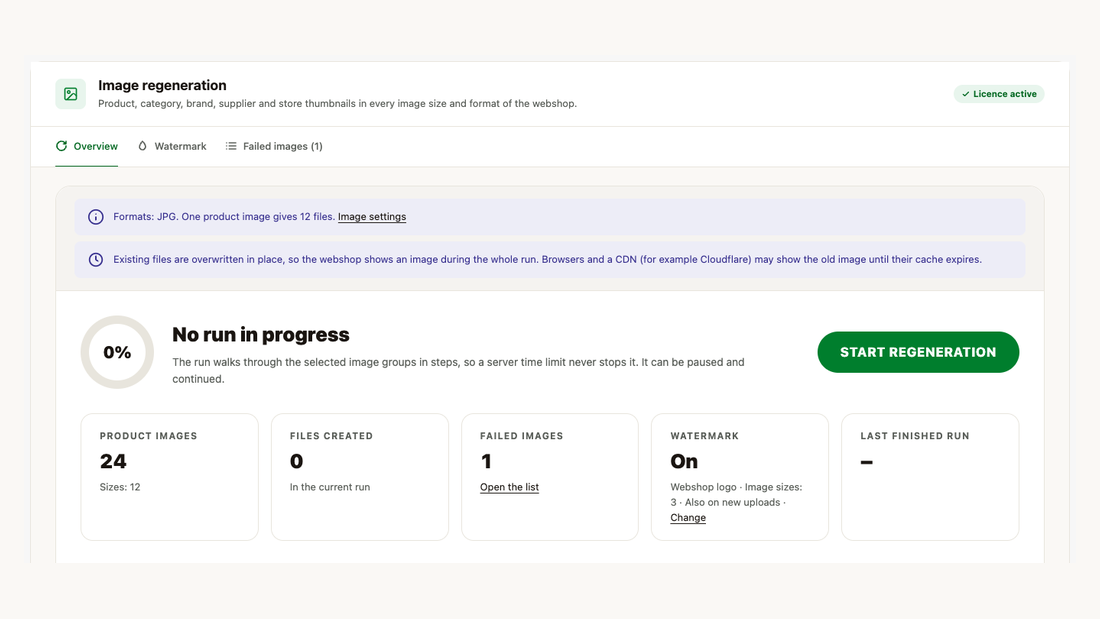Click the Image regeneration module icon
Viewport: 1100px width, 619px height.
[71, 94]
